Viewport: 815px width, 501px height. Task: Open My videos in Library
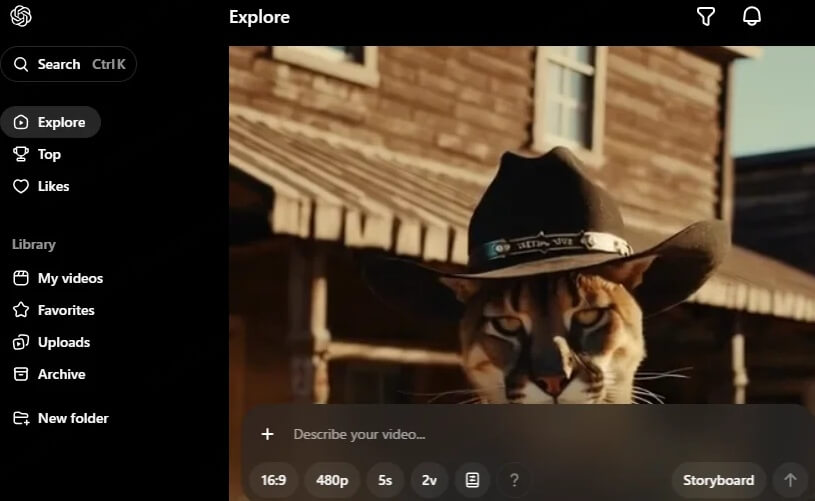click(x=70, y=278)
